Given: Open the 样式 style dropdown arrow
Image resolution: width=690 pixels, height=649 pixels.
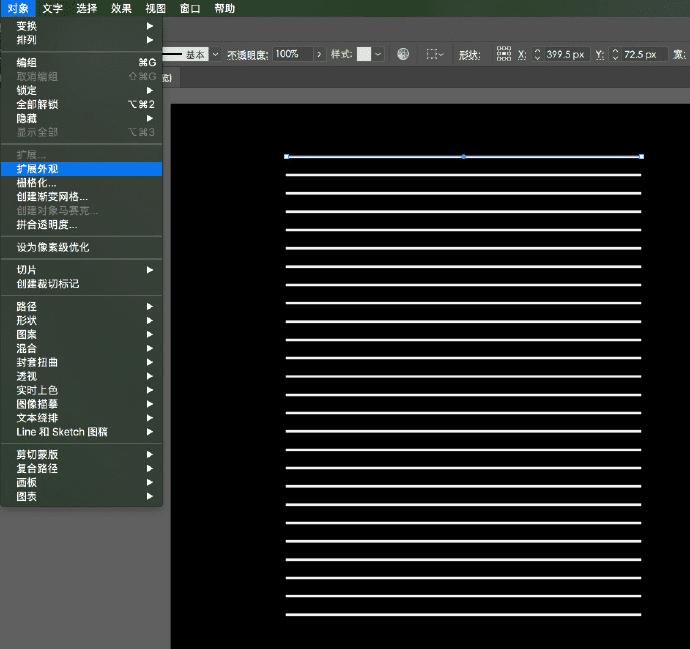Looking at the screenshot, I should coord(379,54).
